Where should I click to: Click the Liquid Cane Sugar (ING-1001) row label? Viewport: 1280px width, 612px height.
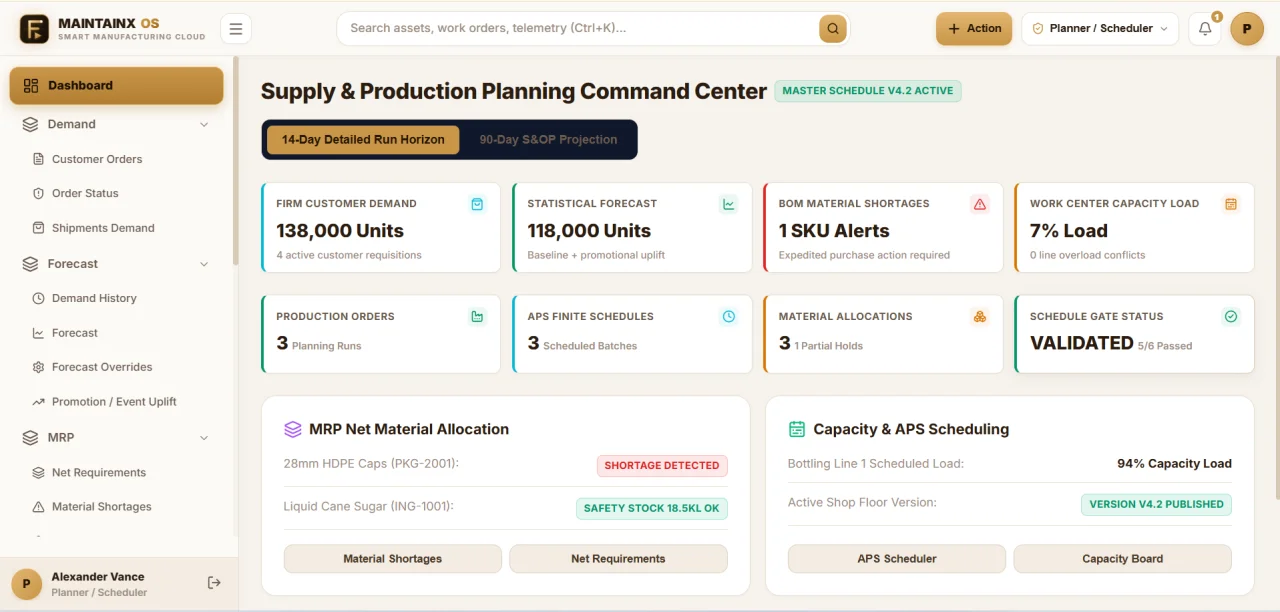tap(368, 506)
